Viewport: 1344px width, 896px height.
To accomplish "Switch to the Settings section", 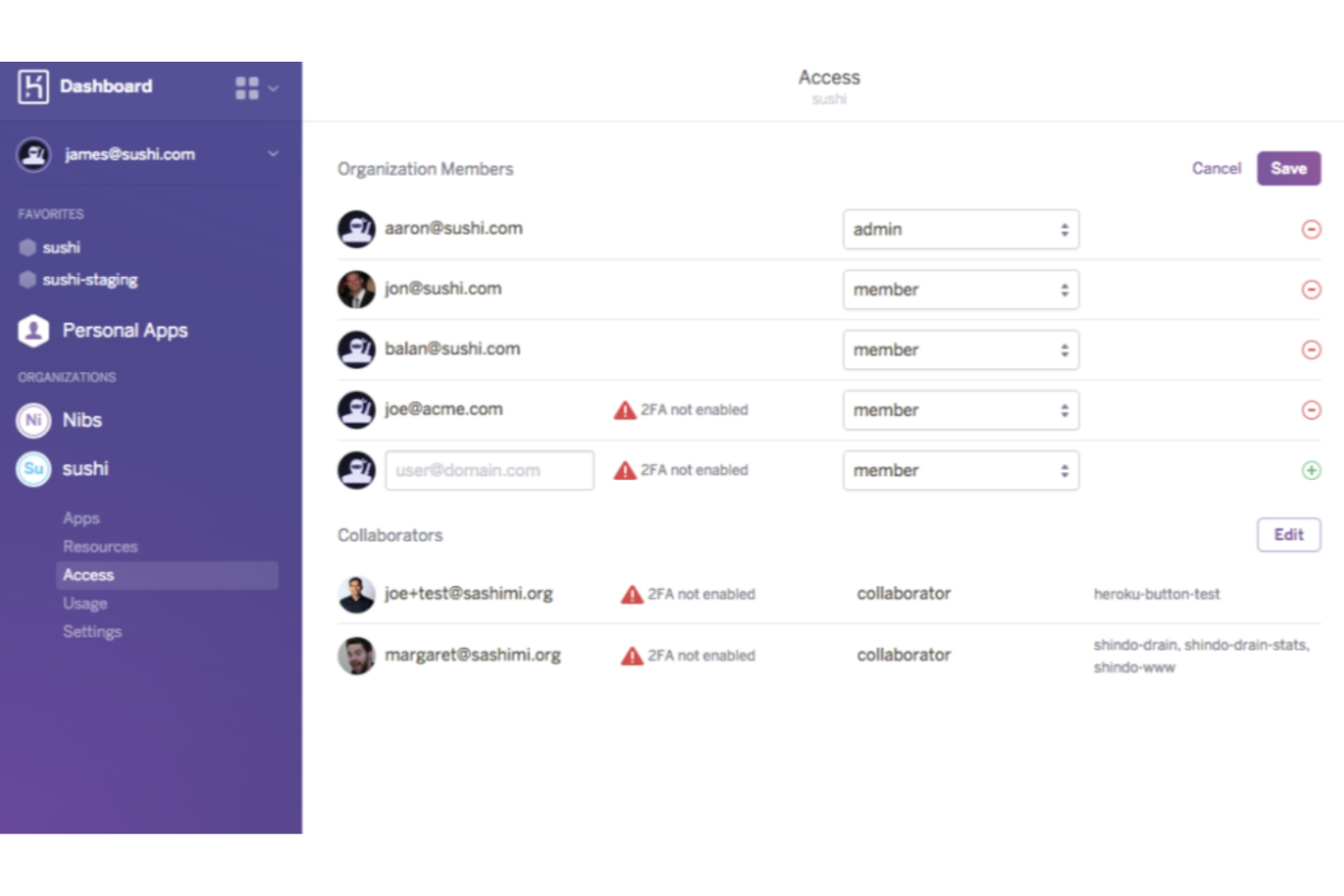I will click(92, 631).
